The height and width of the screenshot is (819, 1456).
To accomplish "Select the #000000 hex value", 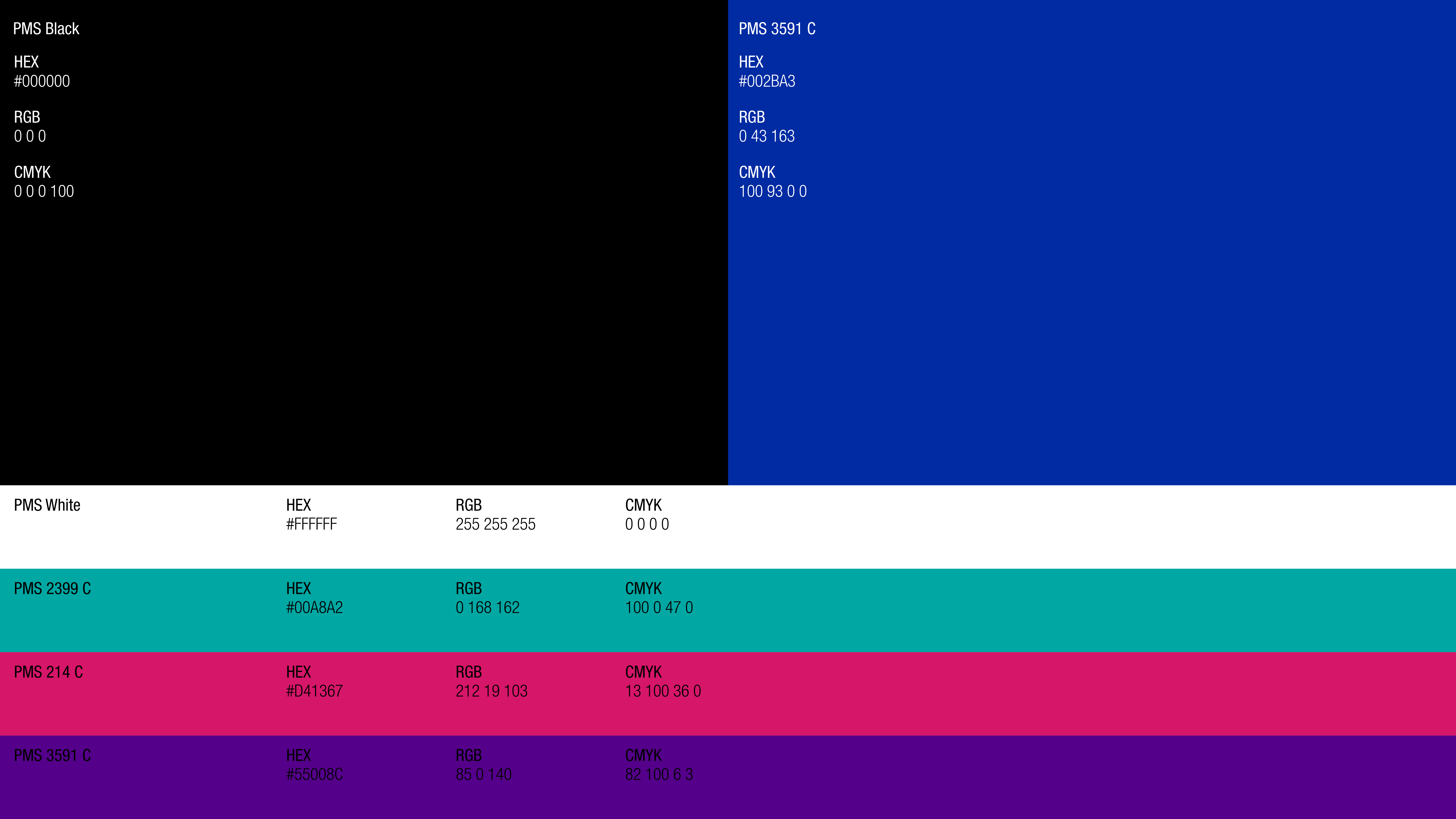I will [42, 81].
